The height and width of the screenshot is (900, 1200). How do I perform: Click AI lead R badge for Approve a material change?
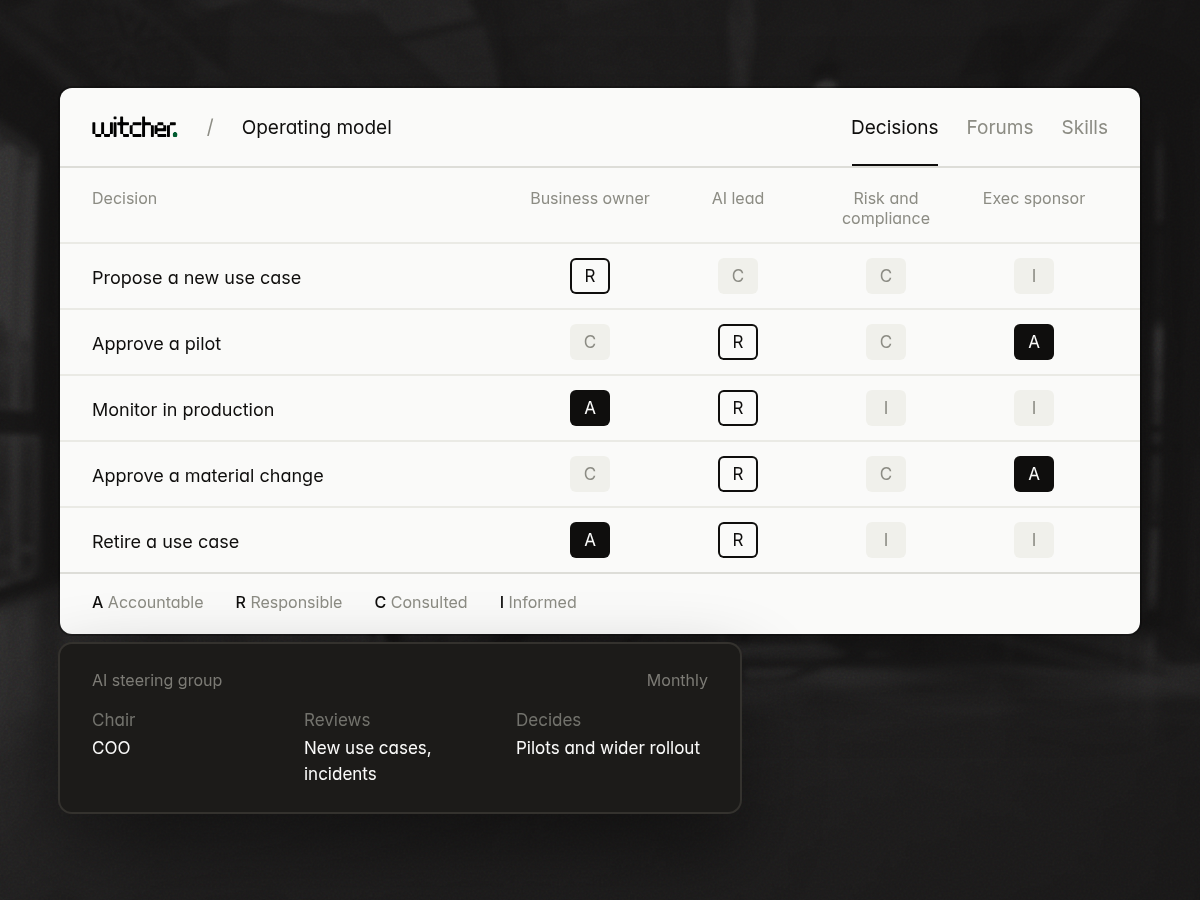coord(738,474)
